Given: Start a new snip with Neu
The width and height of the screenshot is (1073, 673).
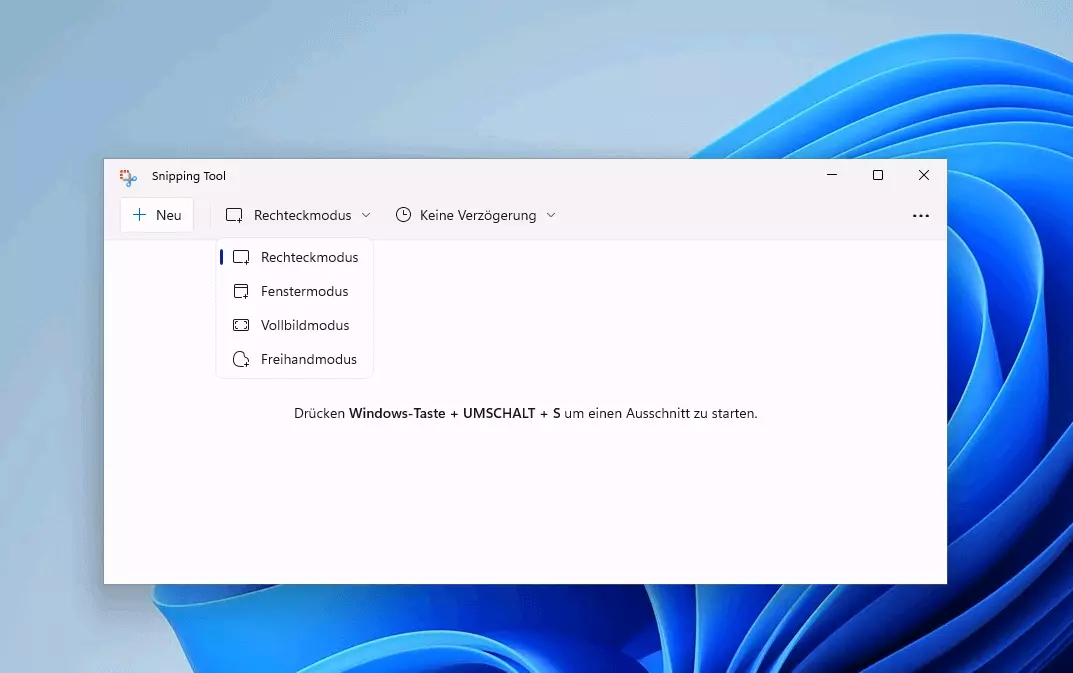Looking at the screenshot, I should point(157,215).
